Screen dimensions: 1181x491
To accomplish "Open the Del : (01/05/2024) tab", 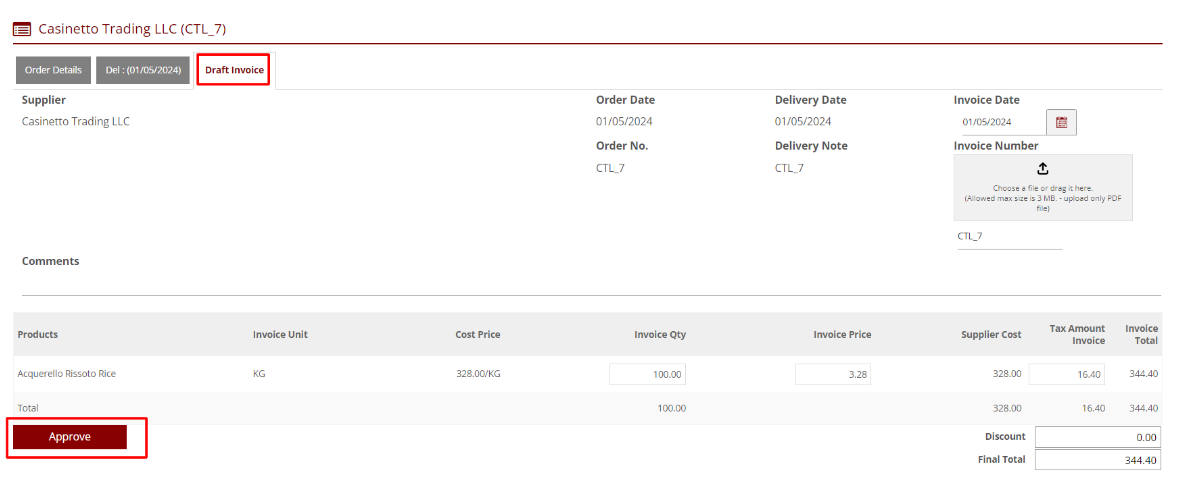I will [x=143, y=70].
